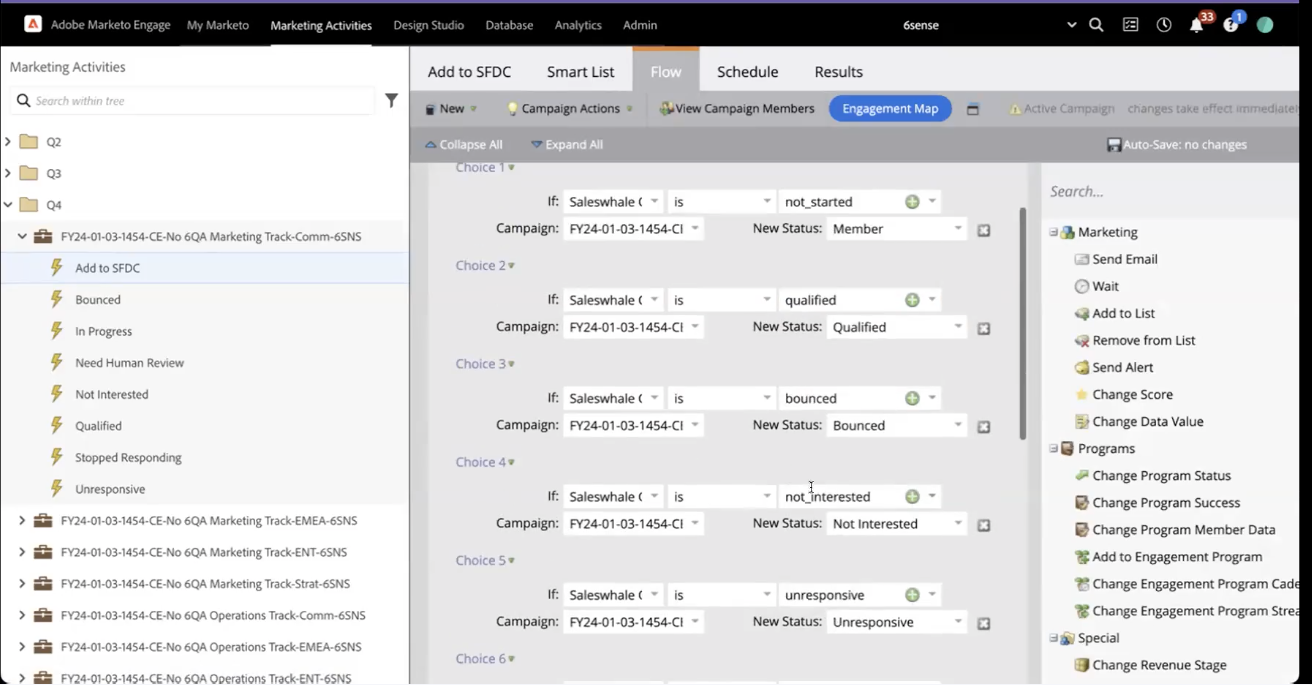This screenshot has width=1312, height=686.
Task: Click Expand All
Action: point(566,145)
